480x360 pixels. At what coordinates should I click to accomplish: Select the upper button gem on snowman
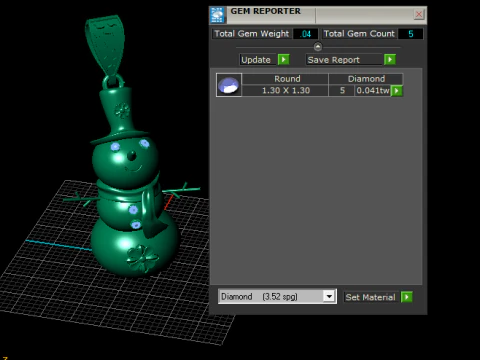(x=133, y=210)
